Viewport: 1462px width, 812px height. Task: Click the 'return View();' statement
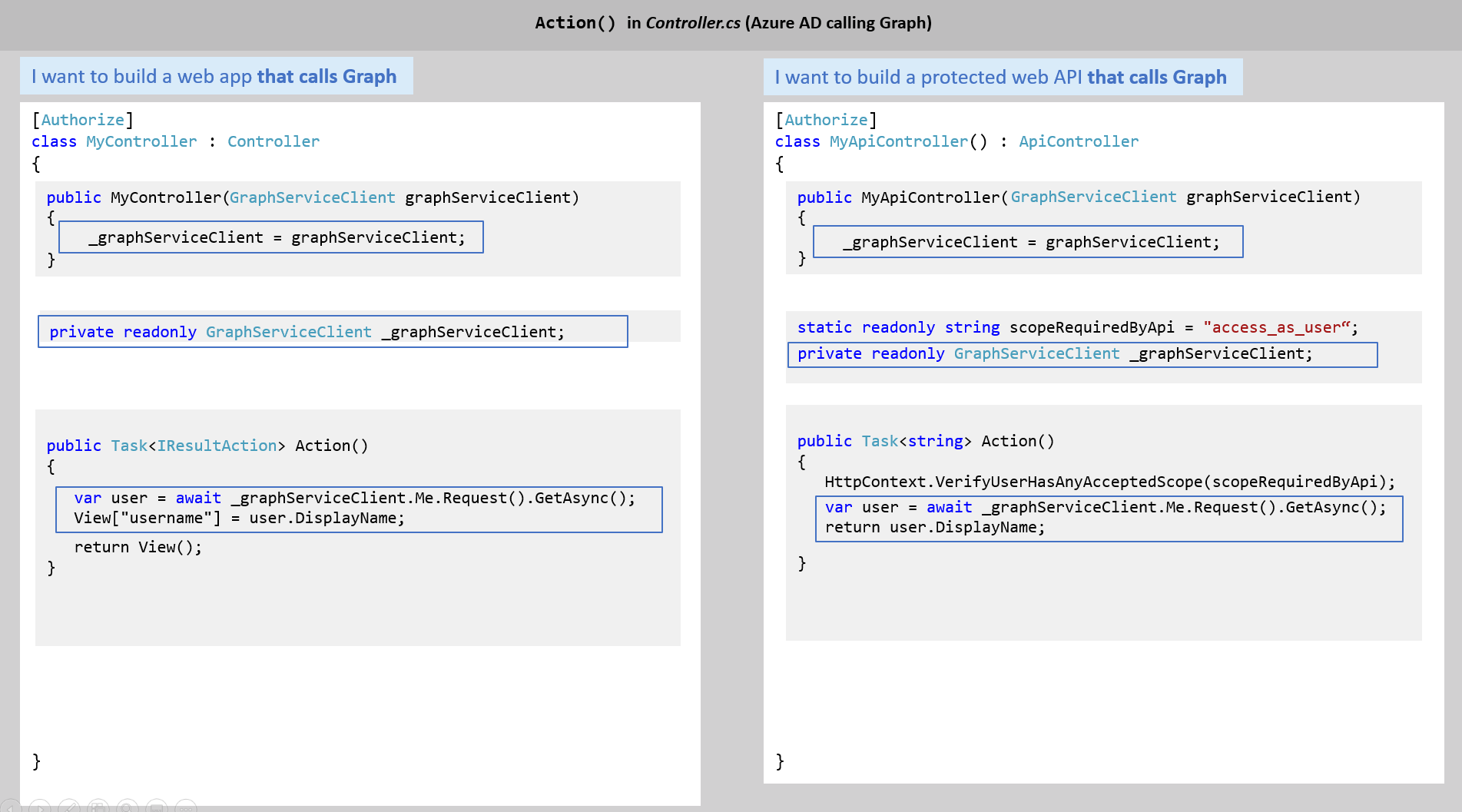(x=138, y=547)
